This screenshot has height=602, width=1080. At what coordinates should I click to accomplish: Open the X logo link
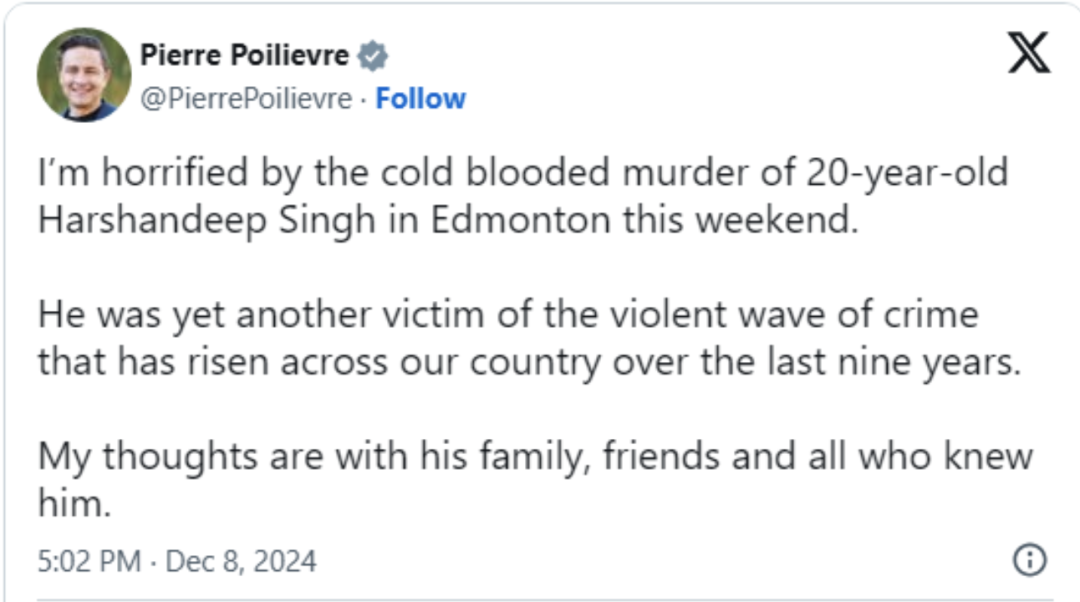click(x=1028, y=51)
